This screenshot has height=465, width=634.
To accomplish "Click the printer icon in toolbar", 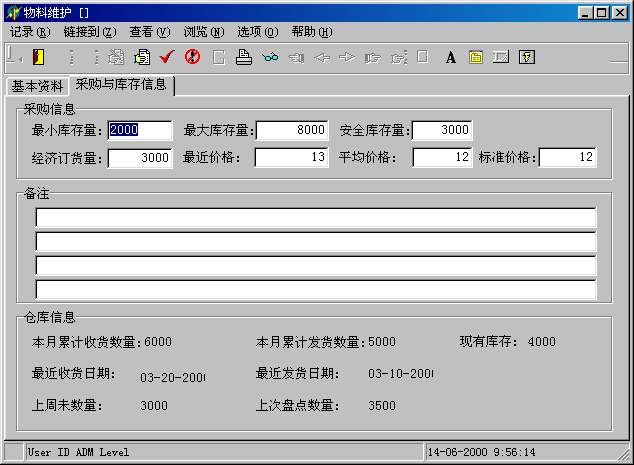I will coord(244,57).
